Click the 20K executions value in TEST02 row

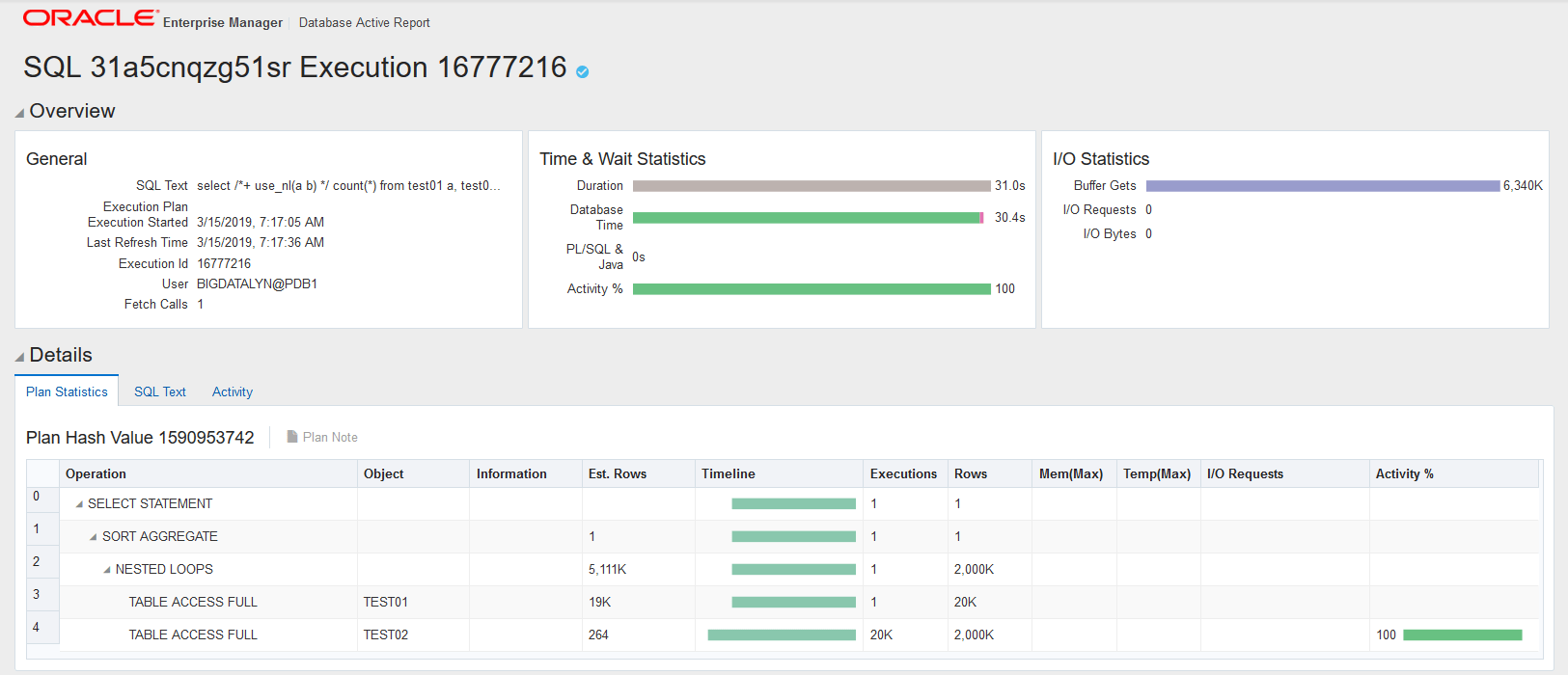[x=881, y=635]
